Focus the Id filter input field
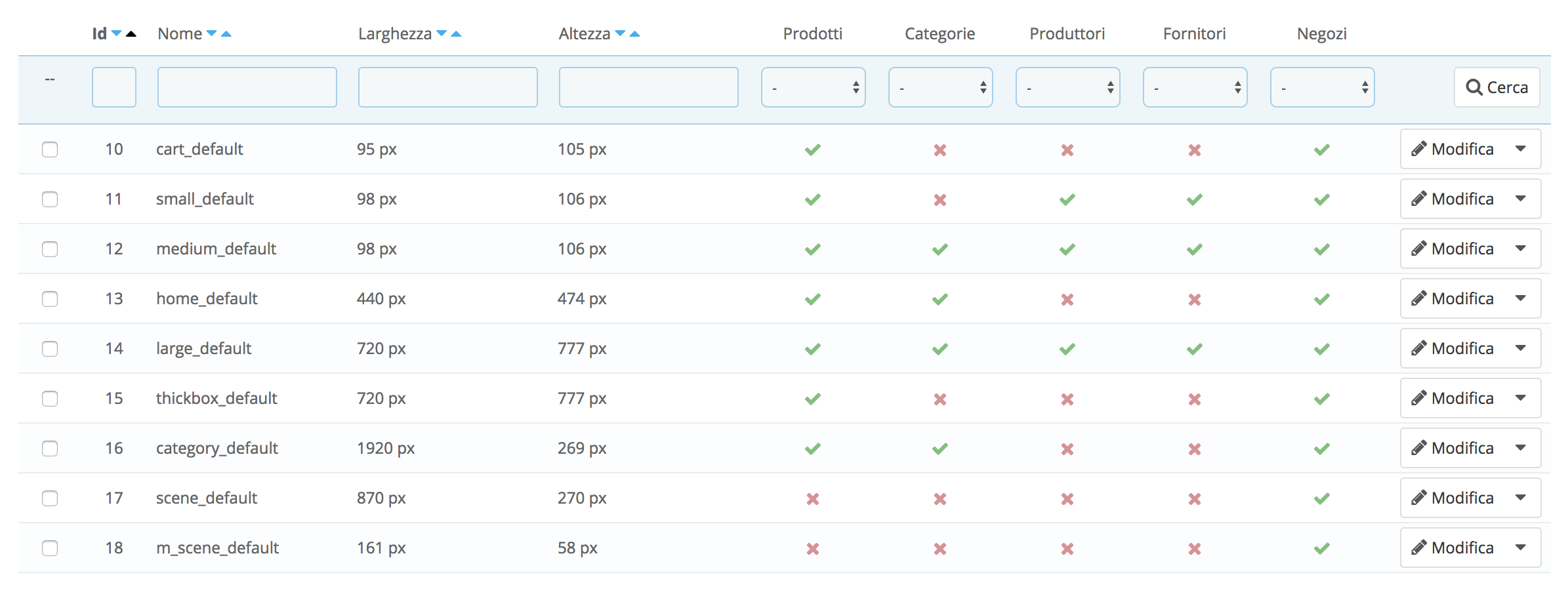This screenshot has width=1568, height=602. point(114,87)
